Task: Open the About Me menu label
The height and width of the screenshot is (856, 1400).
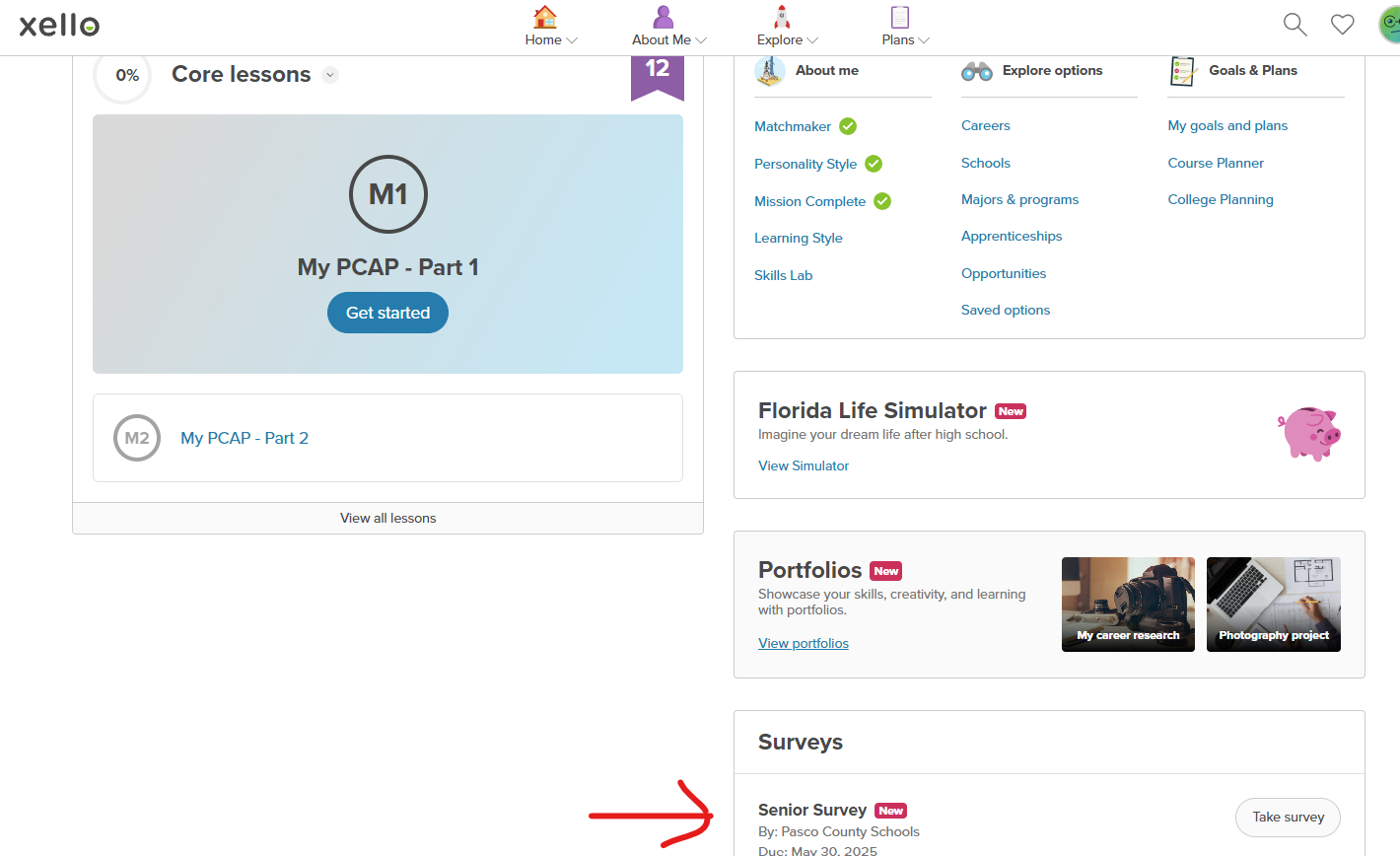Action: [x=662, y=40]
